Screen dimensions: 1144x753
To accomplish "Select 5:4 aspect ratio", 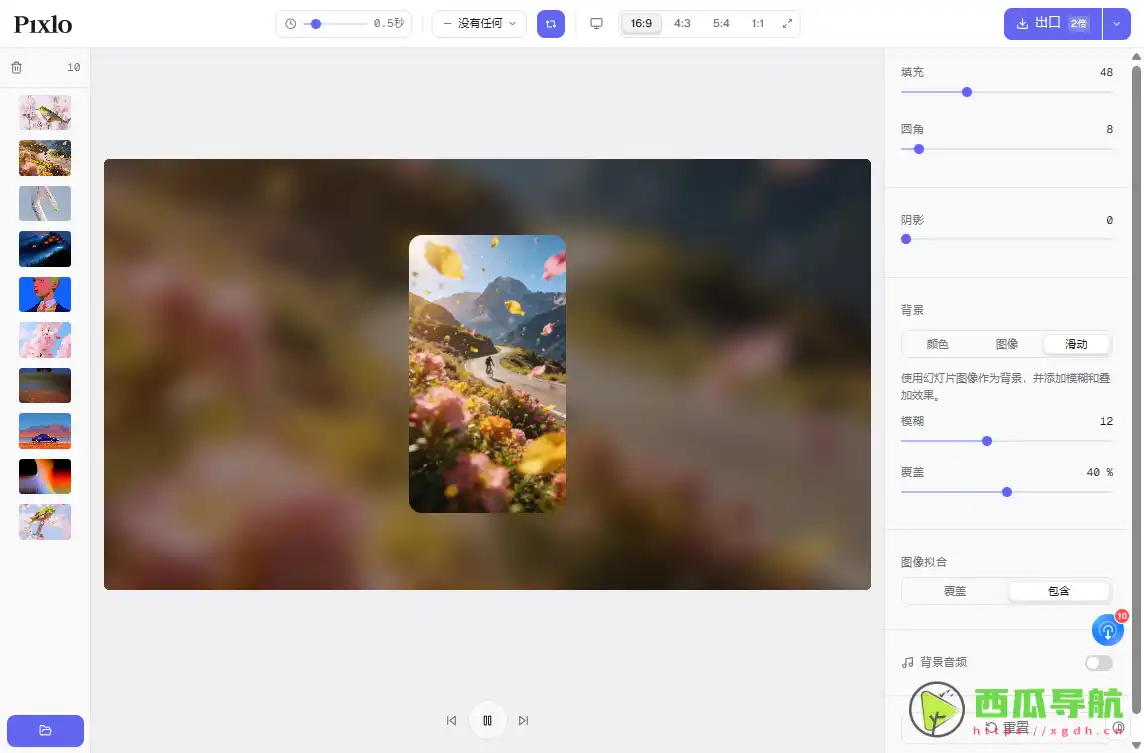I will tap(721, 24).
